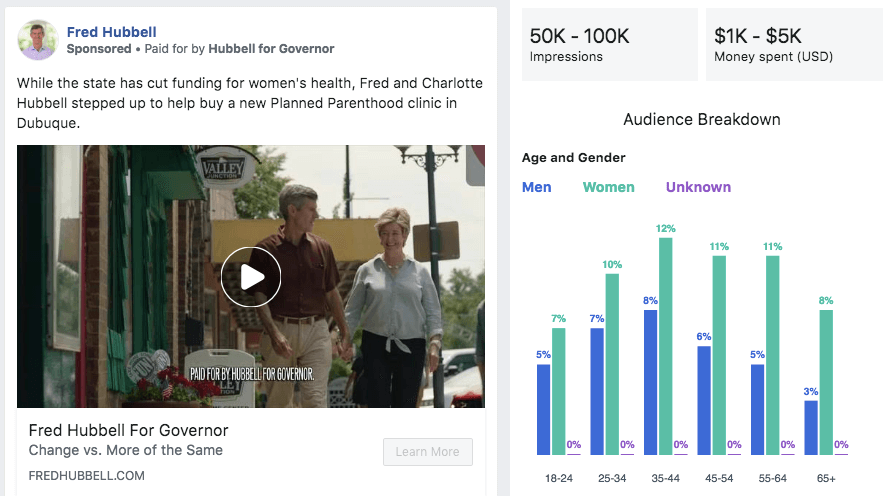Select the Men legend label
This screenshot has height=496, width=889.
click(536, 187)
